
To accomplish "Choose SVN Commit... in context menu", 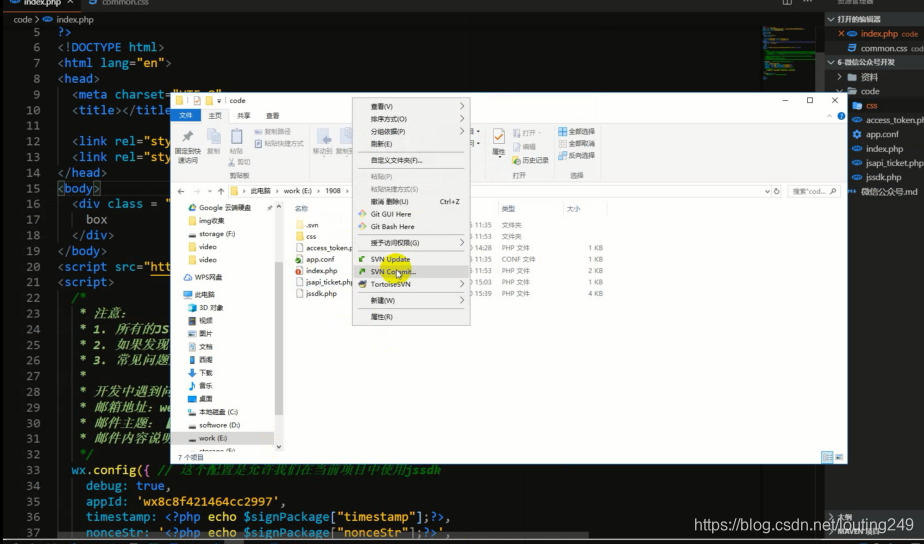I will coord(411,272).
